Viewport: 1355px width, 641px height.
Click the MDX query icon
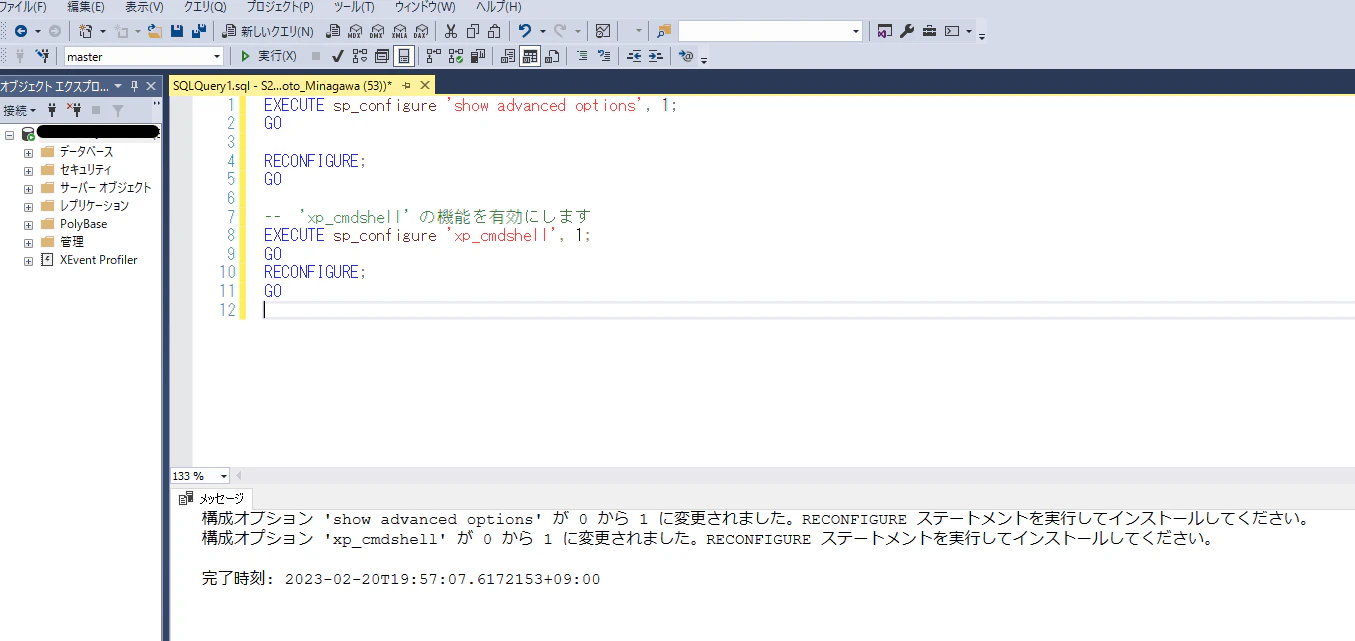355,31
